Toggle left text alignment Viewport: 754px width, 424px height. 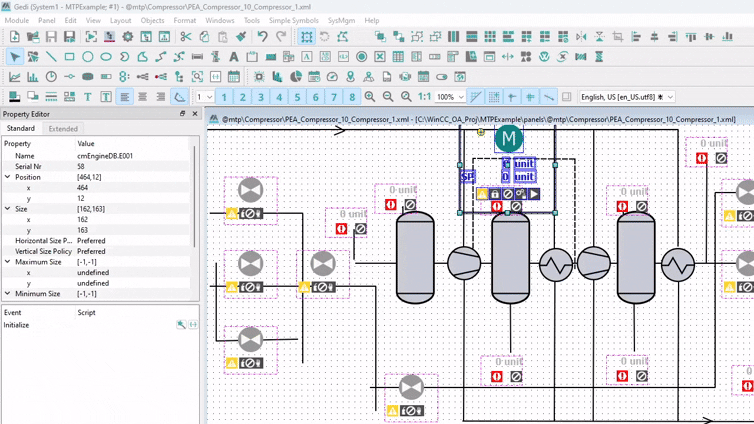click(x=125, y=97)
